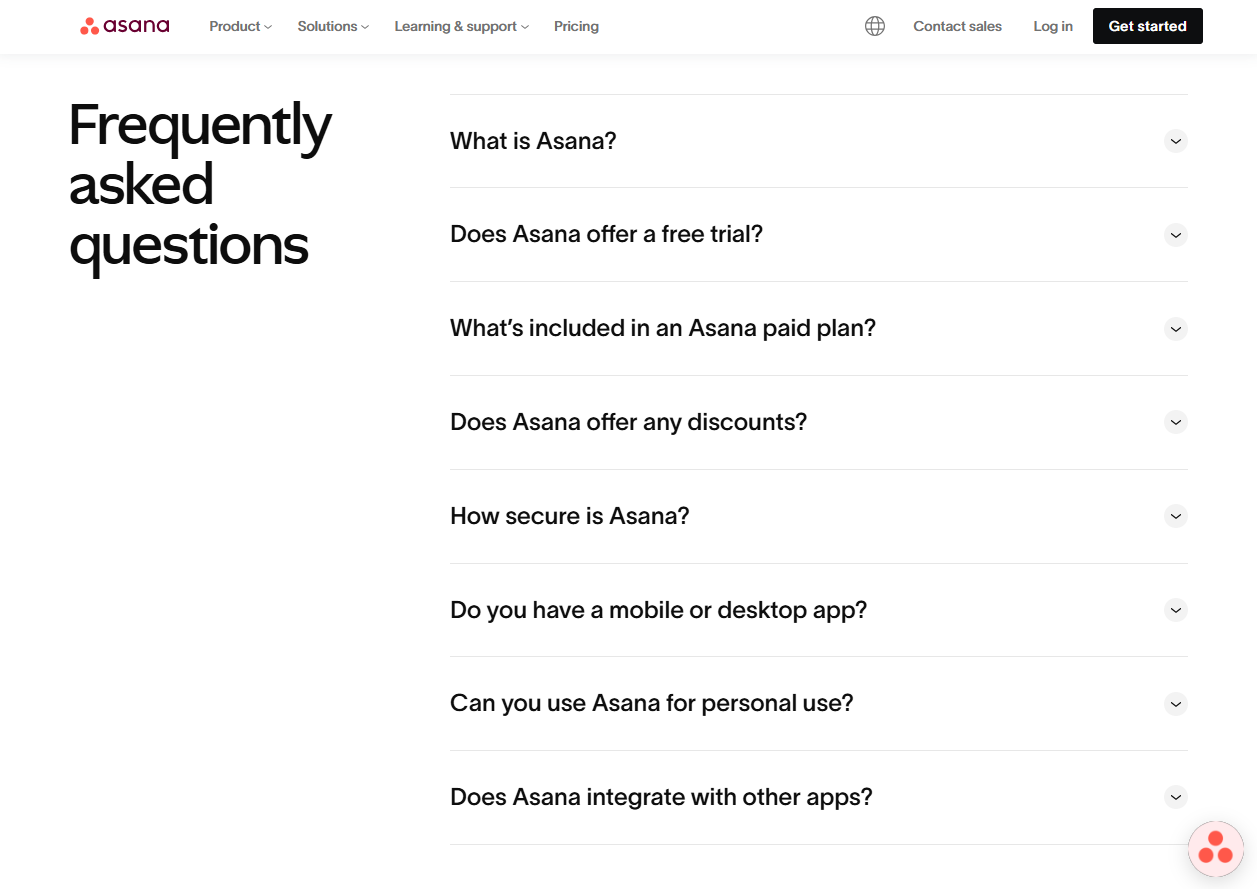Click the Get started button

[x=1147, y=26]
